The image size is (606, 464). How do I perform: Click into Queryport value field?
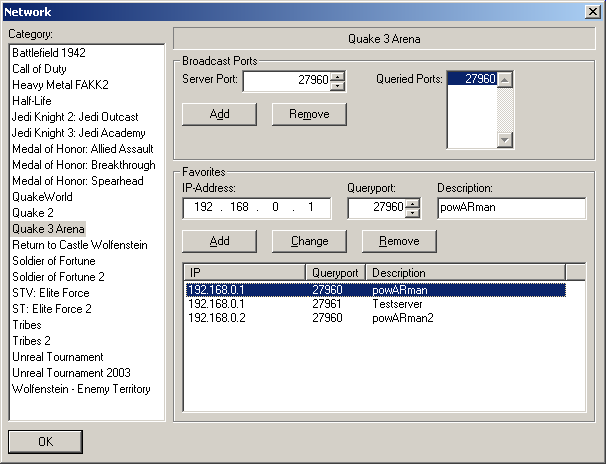[376, 208]
